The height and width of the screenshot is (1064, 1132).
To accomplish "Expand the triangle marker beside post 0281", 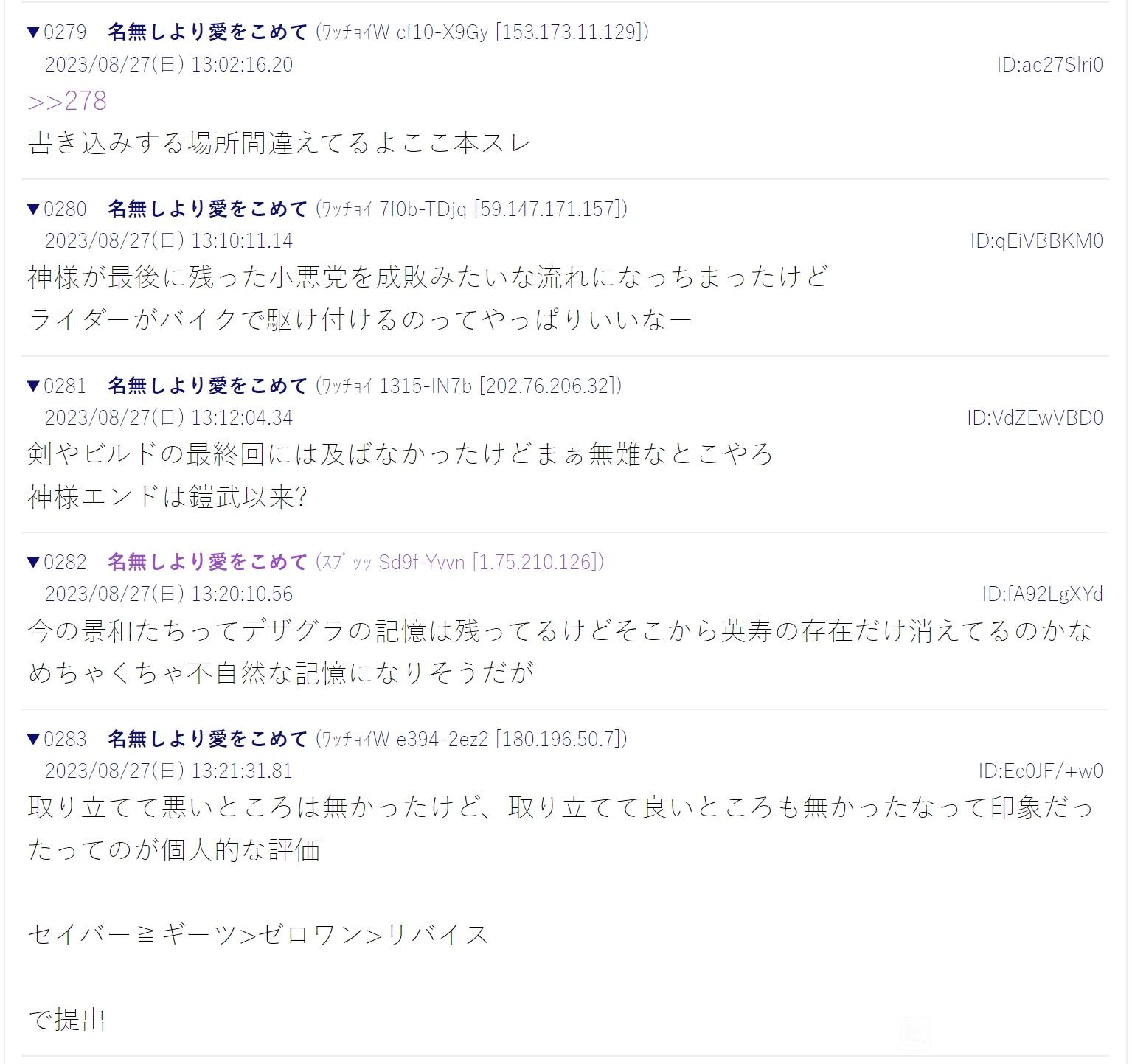I will tap(33, 386).
